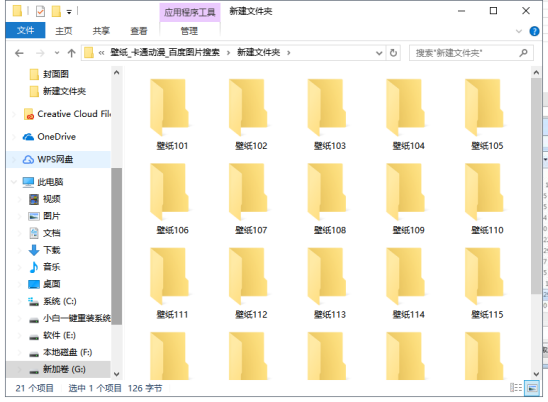Open the Help question mark icon
This screenshot has height=402, width=548.
534,31
